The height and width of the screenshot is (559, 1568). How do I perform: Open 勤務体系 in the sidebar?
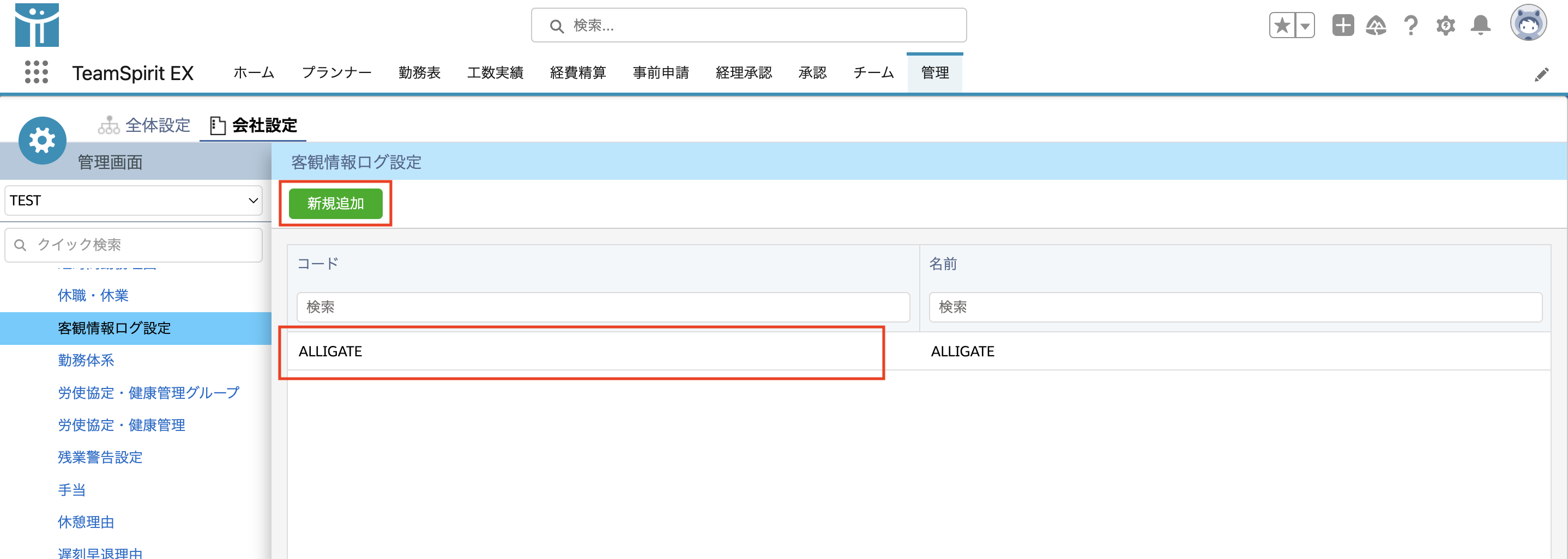tap(86, 360)
